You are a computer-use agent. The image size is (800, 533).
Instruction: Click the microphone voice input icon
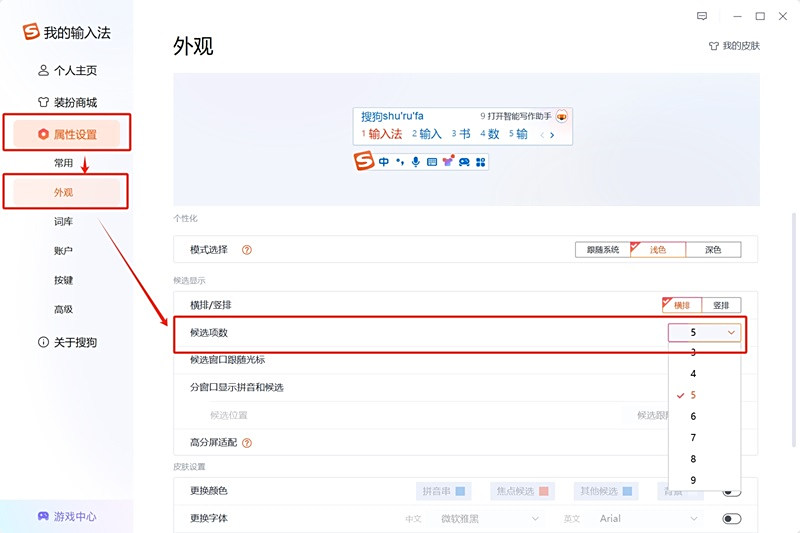pos(416,162)
